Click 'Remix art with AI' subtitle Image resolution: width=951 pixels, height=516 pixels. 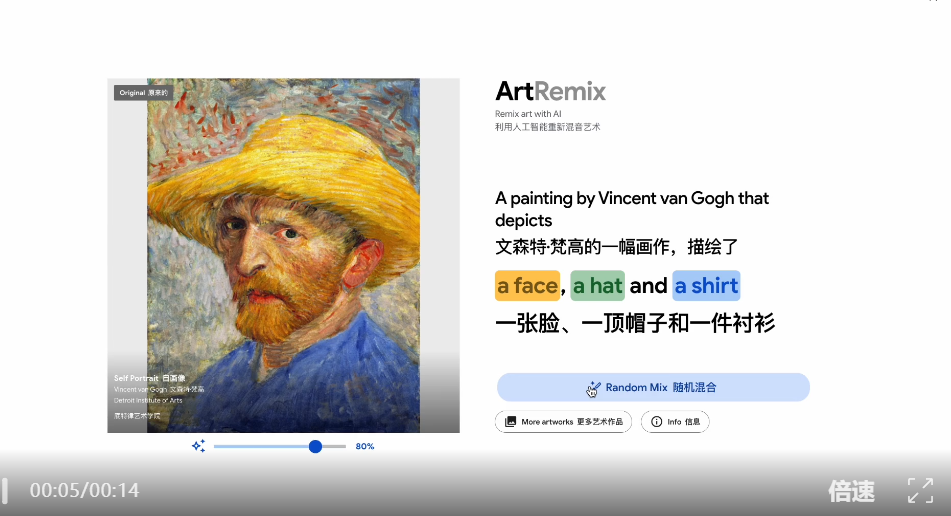(x=528, y=114)
